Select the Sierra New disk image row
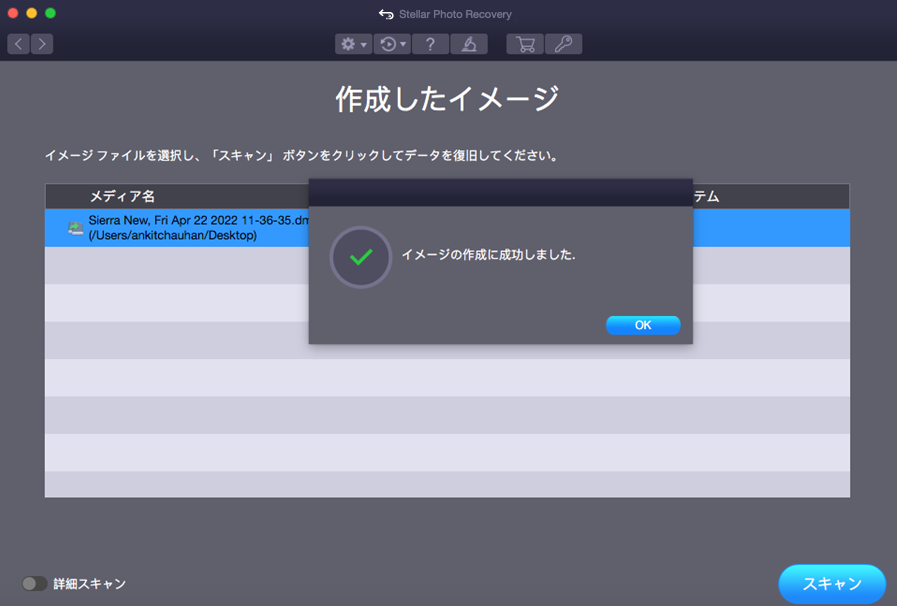 pos(447,228)
